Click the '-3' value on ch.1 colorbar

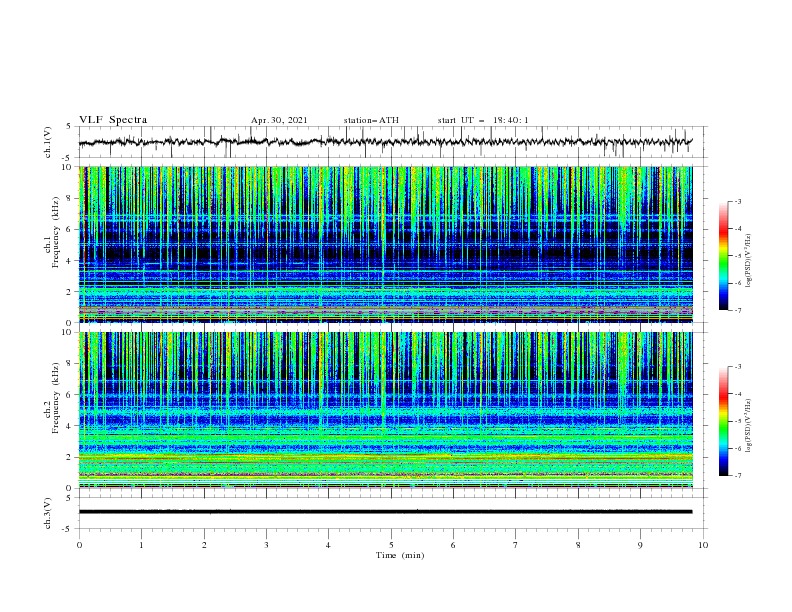[737, 201]
